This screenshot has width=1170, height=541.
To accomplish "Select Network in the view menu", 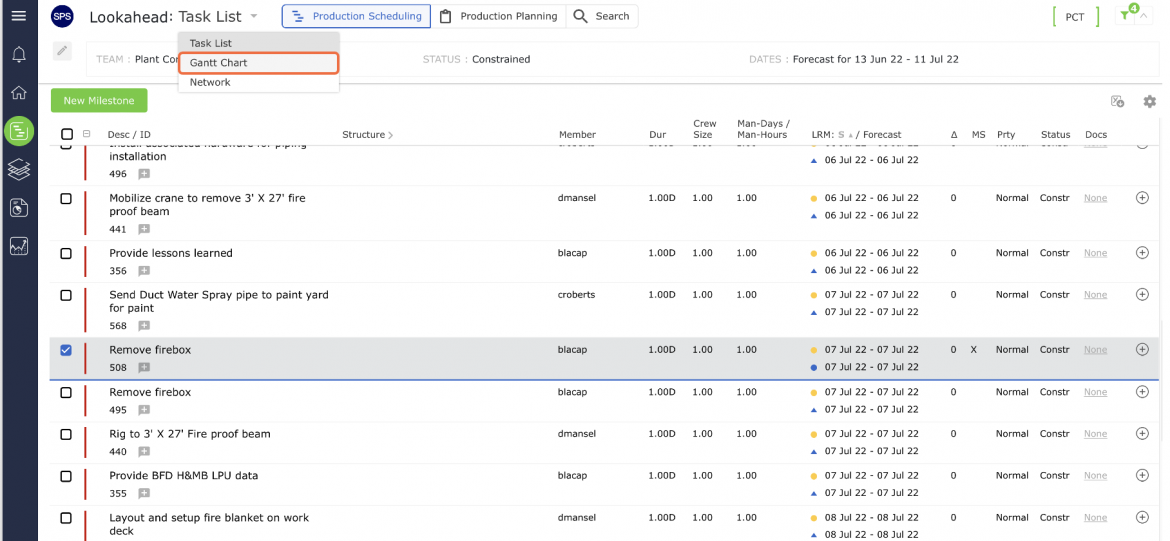I will click(x=258, y=82).
